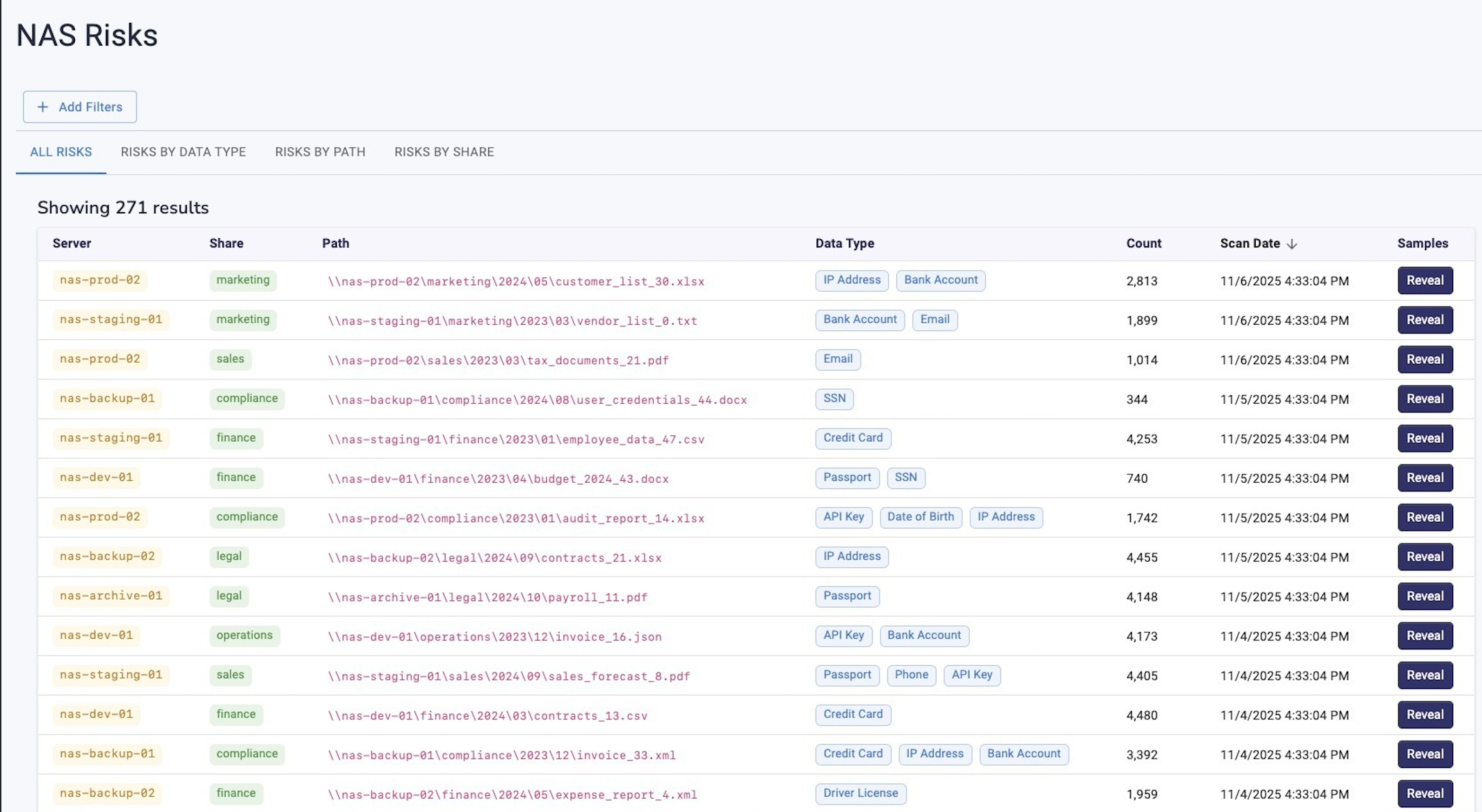Click the Scan Date sort arrow icon

click(x=1292, y=244)
